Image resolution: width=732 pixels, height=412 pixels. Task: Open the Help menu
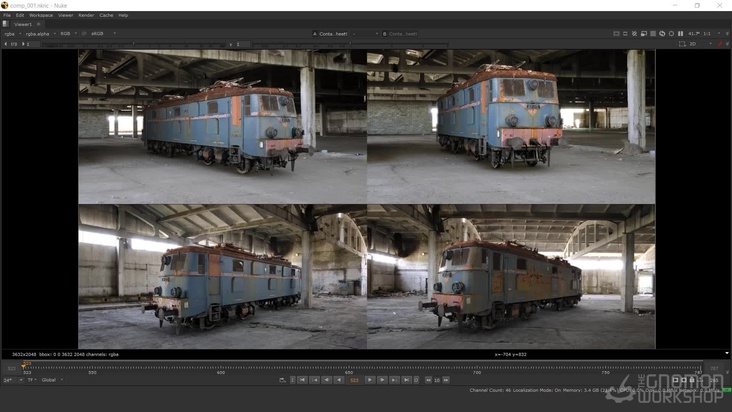[x=123, y=15]
